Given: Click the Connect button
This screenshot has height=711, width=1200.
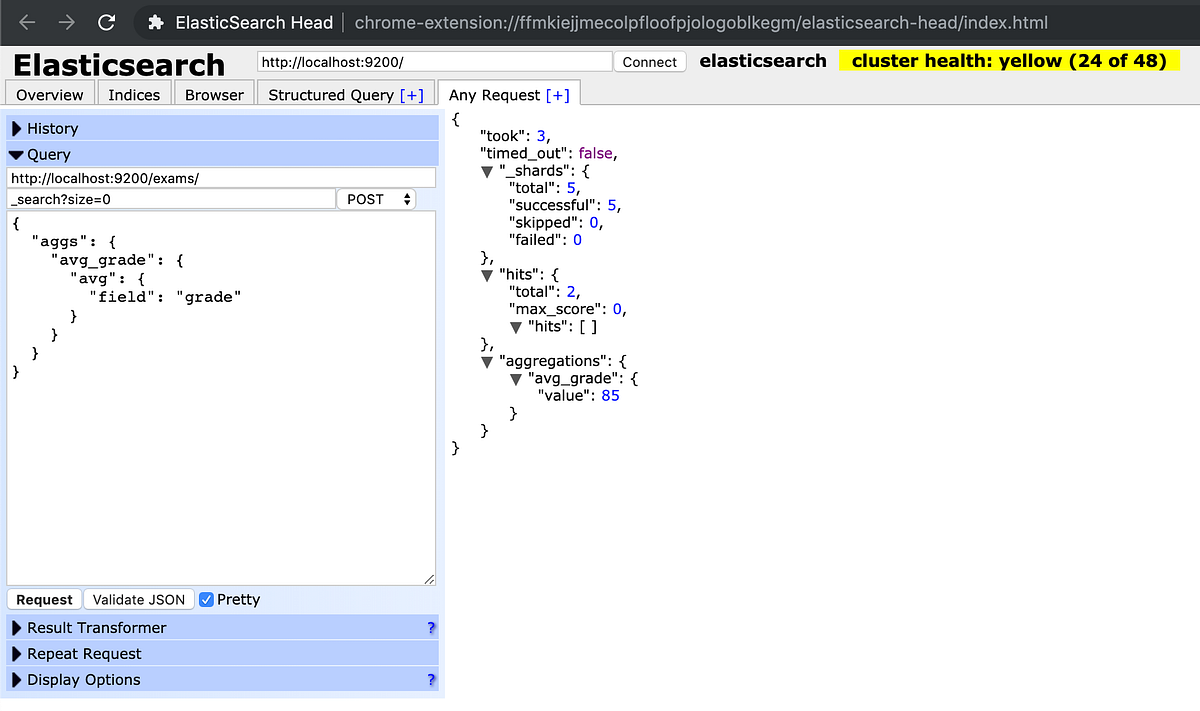Looking at the screenshot, I should pos(649,61).
